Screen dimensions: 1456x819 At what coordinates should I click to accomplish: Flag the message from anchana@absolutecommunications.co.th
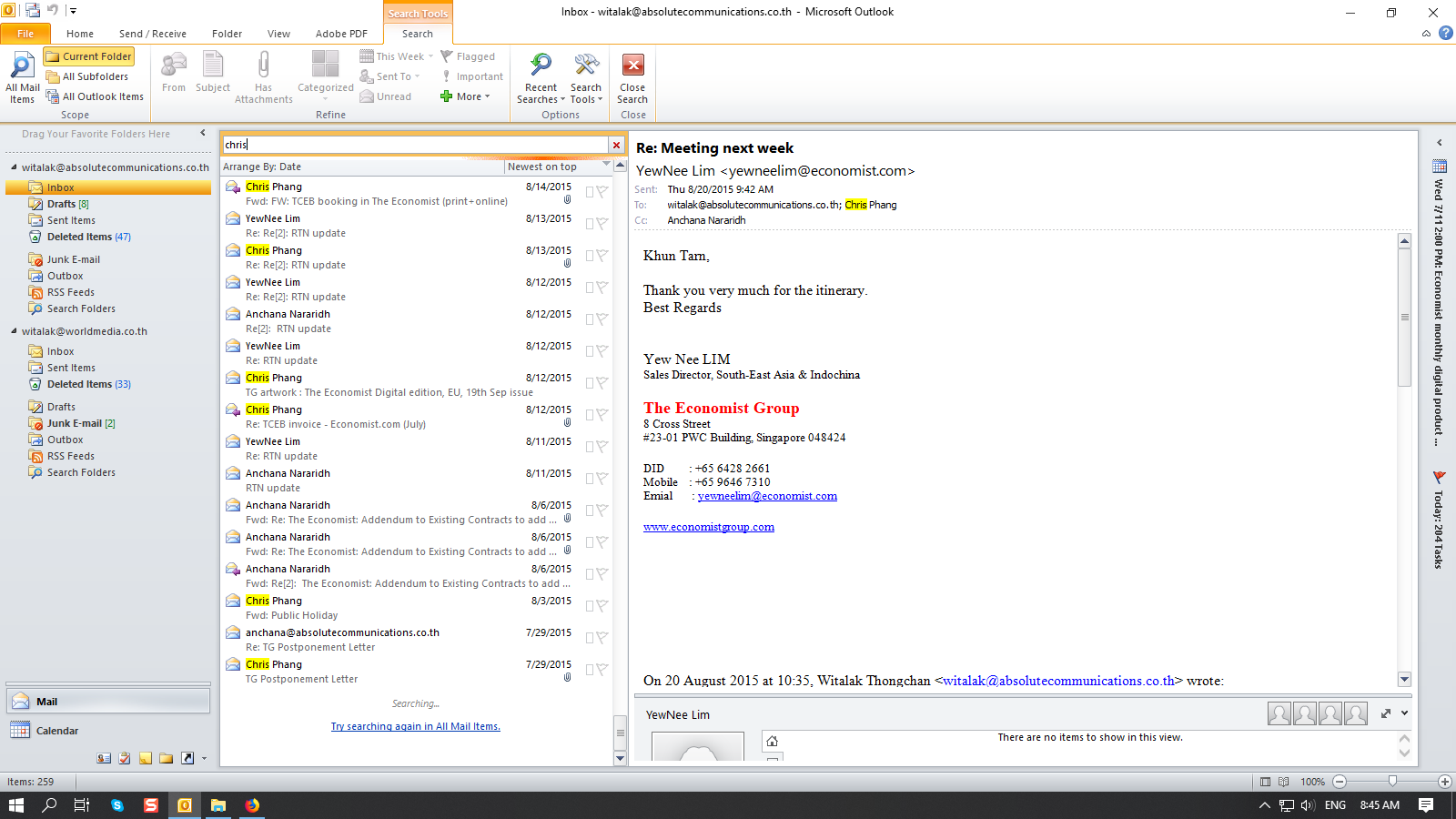pos(602,638)
